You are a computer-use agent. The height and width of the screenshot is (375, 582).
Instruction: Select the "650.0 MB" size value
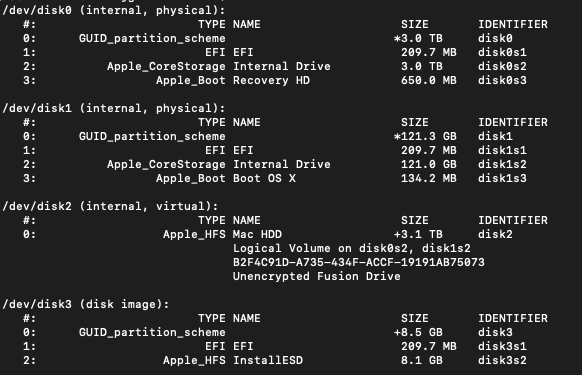(429, 81)
